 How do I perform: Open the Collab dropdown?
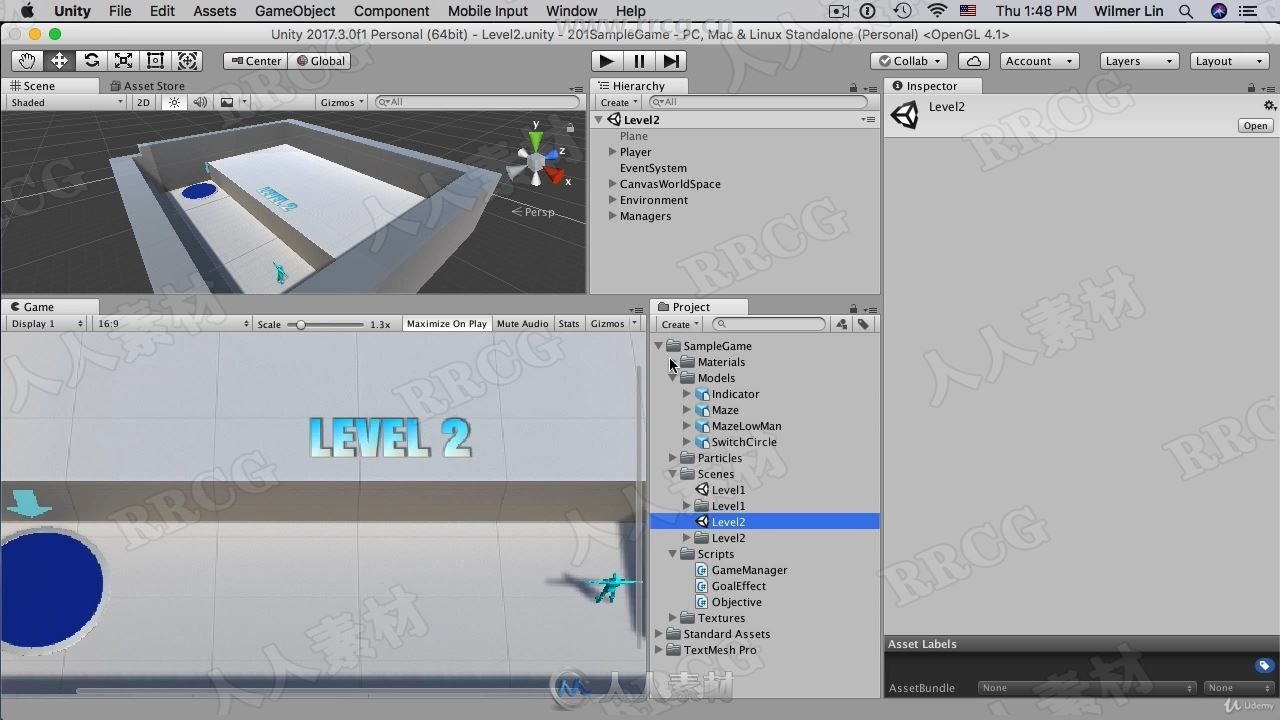[909, 61]
